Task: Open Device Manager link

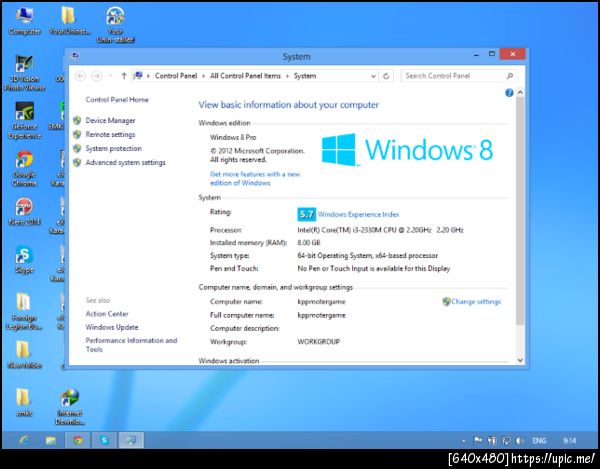Action: [x=110, y=121]
